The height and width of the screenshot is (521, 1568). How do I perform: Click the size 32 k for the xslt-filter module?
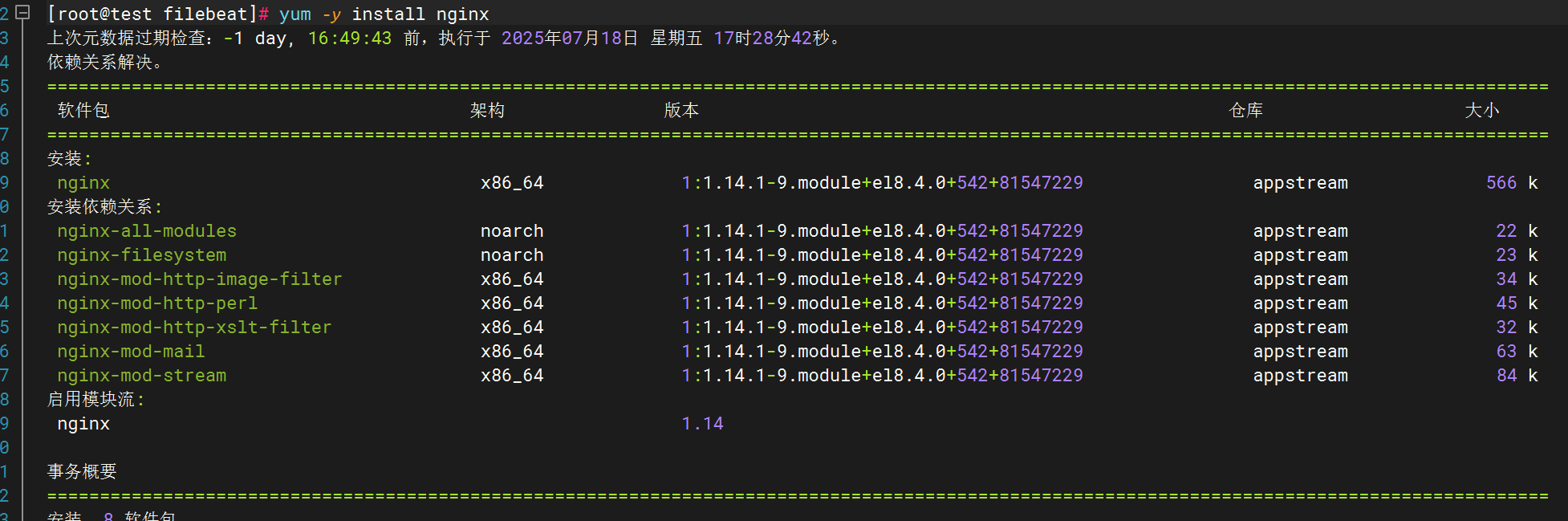1517,328
